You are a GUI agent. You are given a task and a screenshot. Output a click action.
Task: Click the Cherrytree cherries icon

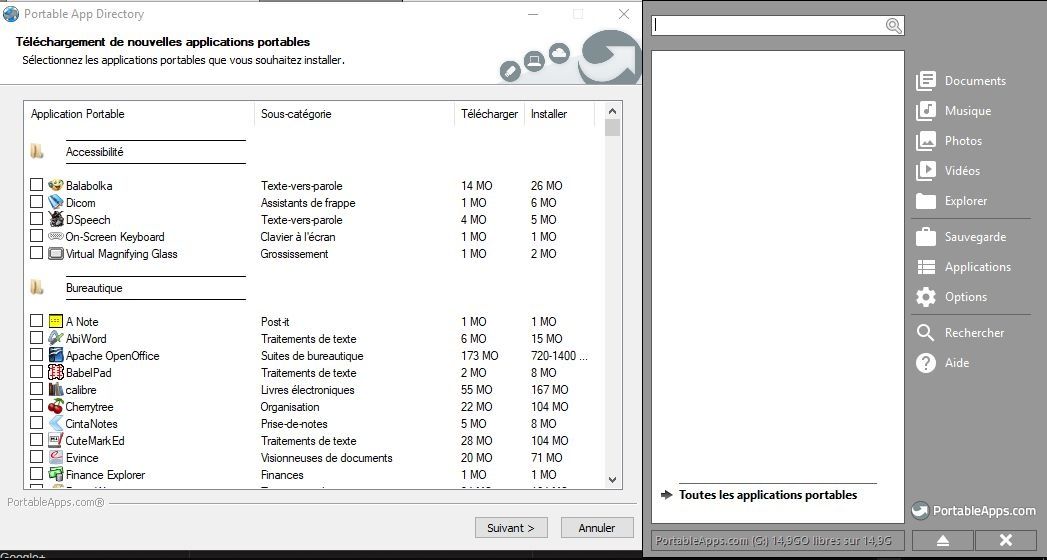(56, 406)
